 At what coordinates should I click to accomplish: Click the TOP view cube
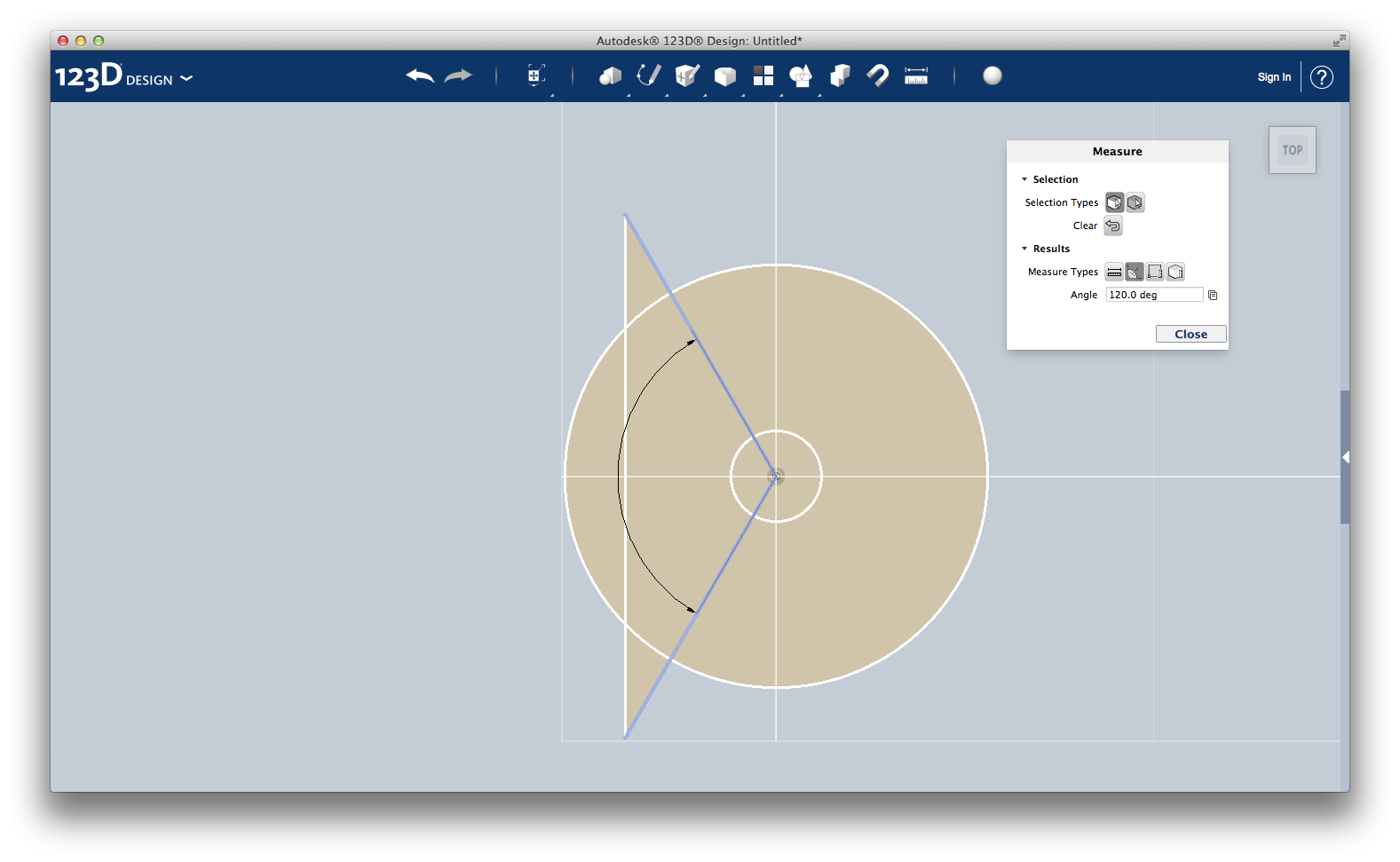point(1293,150)
